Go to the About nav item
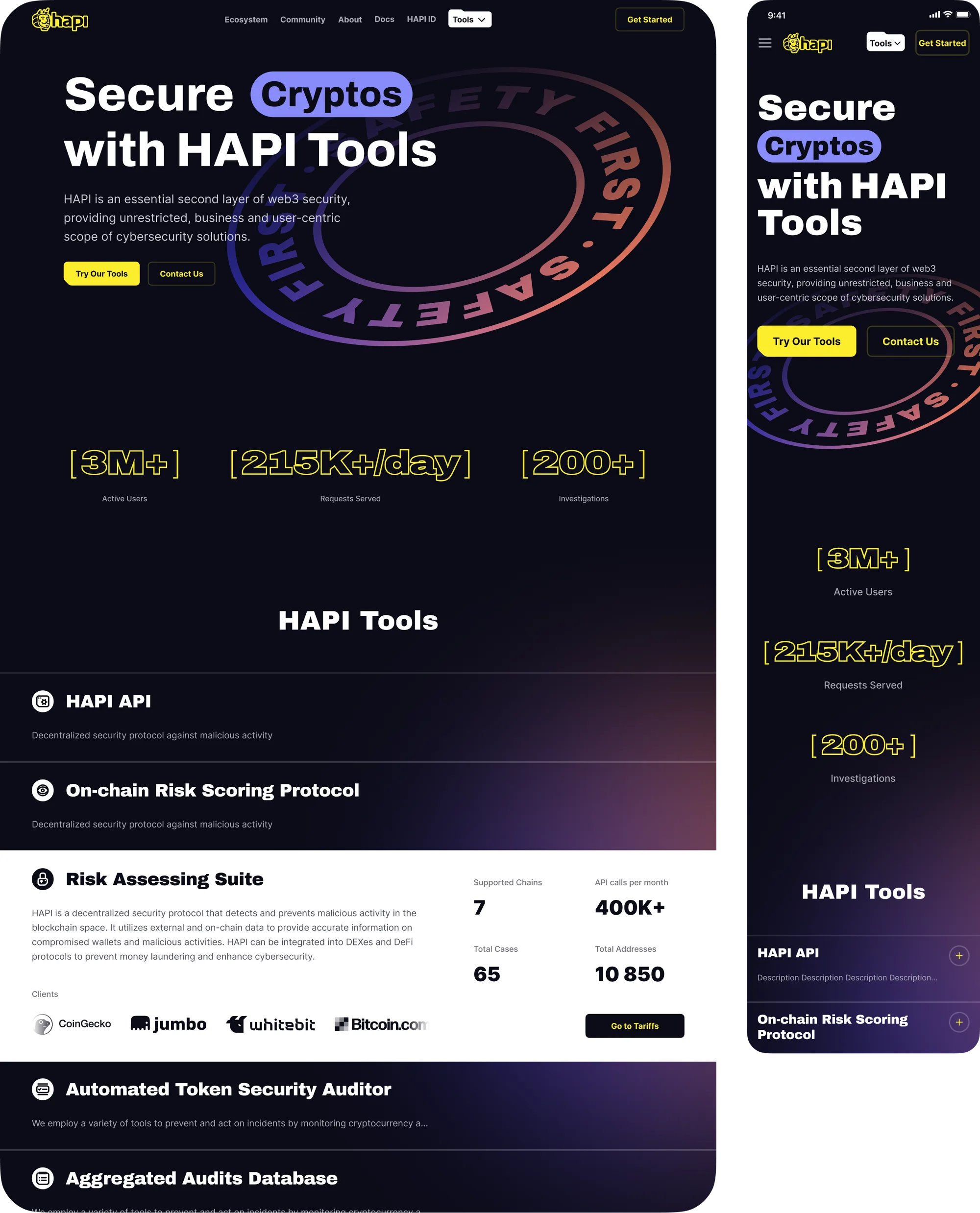980x1213 pixels. click(350, 20)
